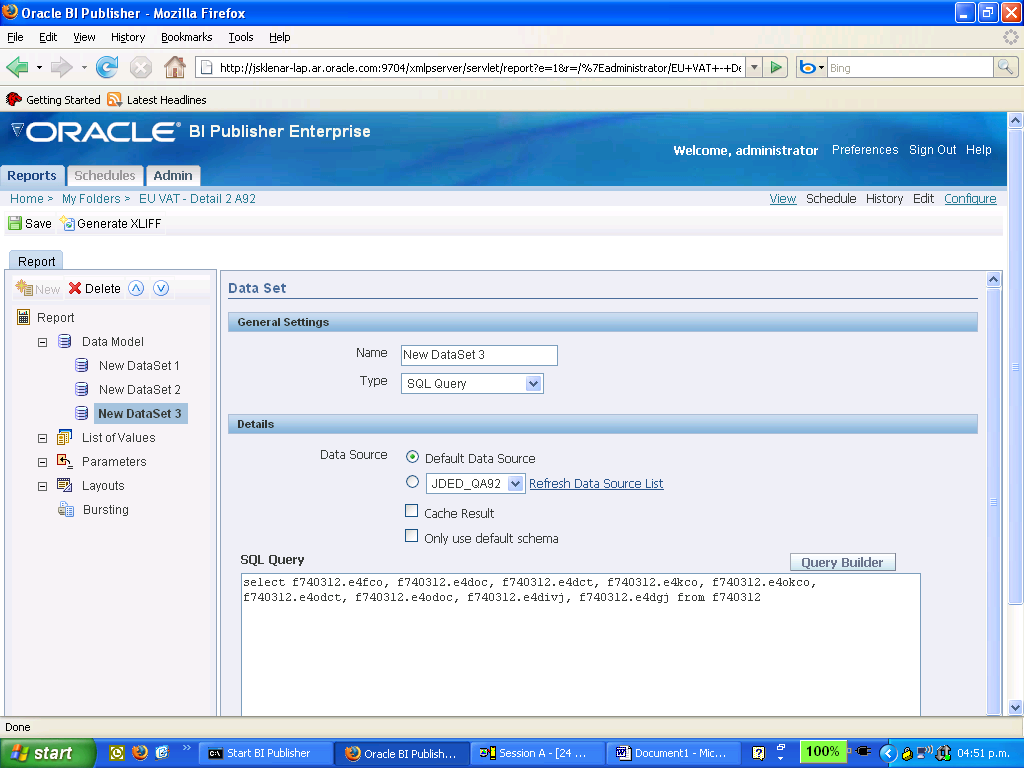1024x768 pixels.
Task: Open the Back button history dropdown
Action: [39, 67]
